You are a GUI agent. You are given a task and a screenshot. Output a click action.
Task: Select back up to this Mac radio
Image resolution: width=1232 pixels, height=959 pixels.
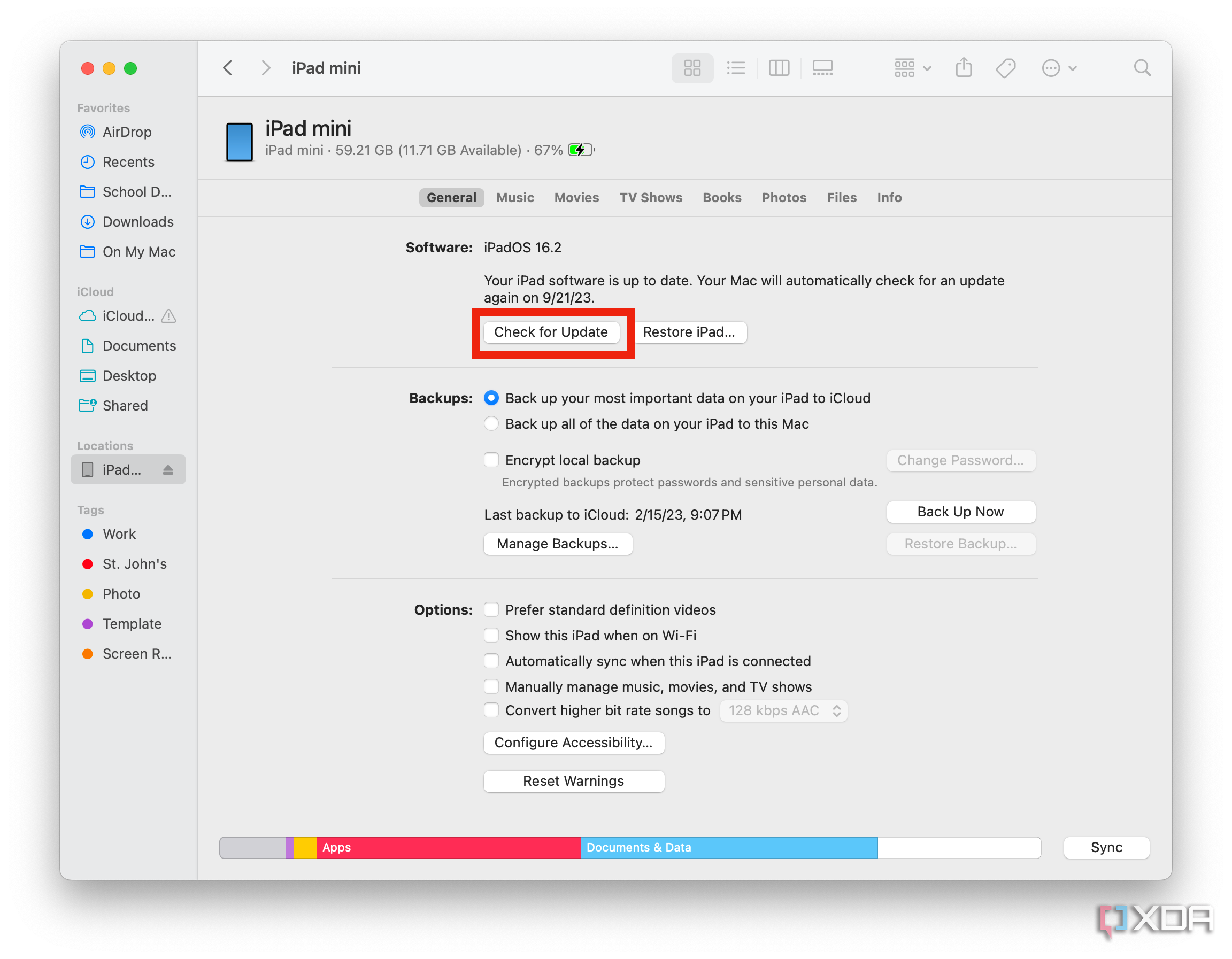[x=491, y=423]
